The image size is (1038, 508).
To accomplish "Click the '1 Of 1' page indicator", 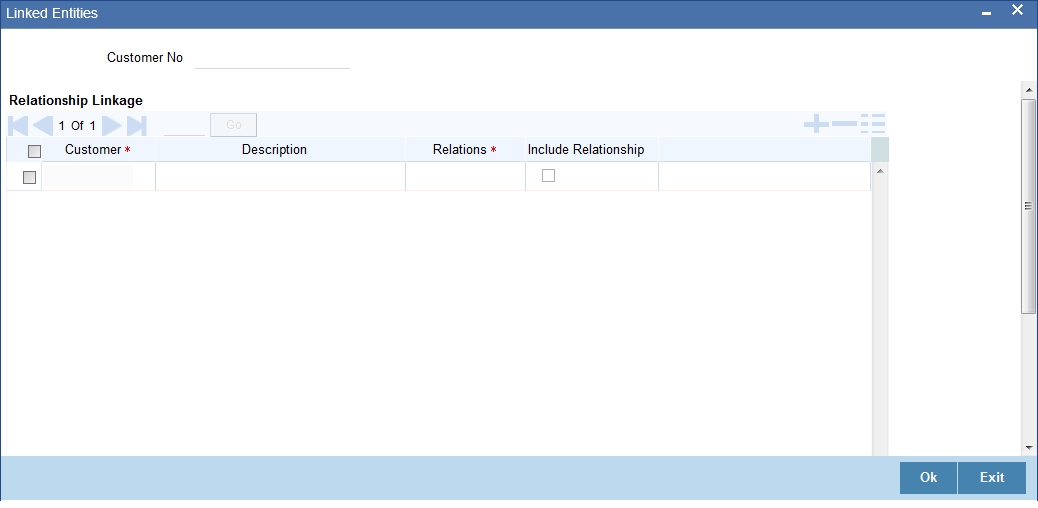I will click(77, 125).
